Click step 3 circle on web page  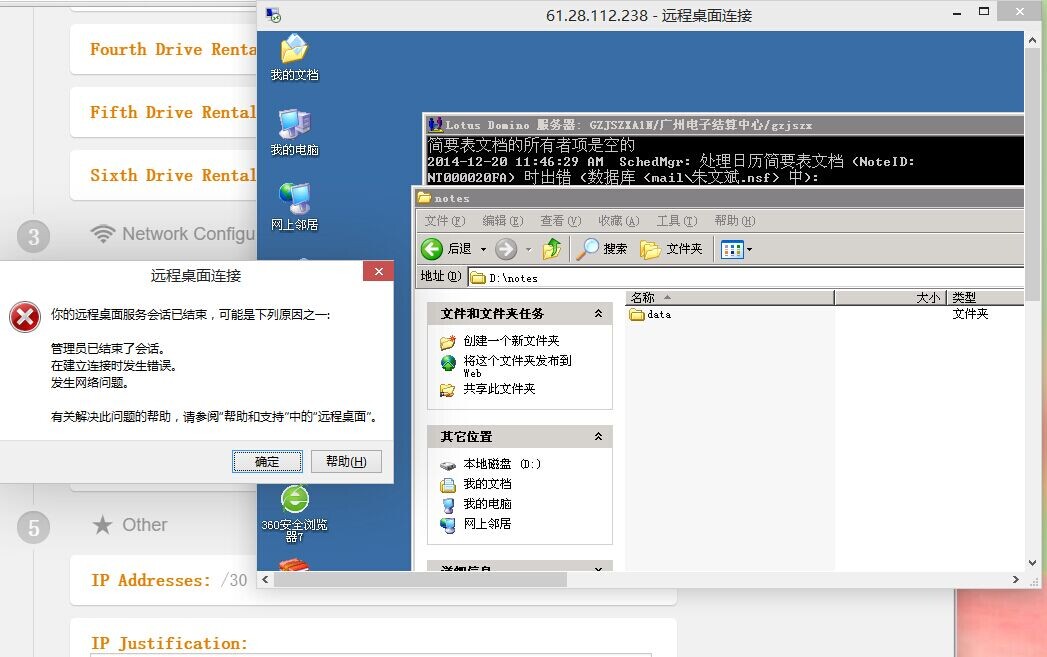(x=33, y=236)
